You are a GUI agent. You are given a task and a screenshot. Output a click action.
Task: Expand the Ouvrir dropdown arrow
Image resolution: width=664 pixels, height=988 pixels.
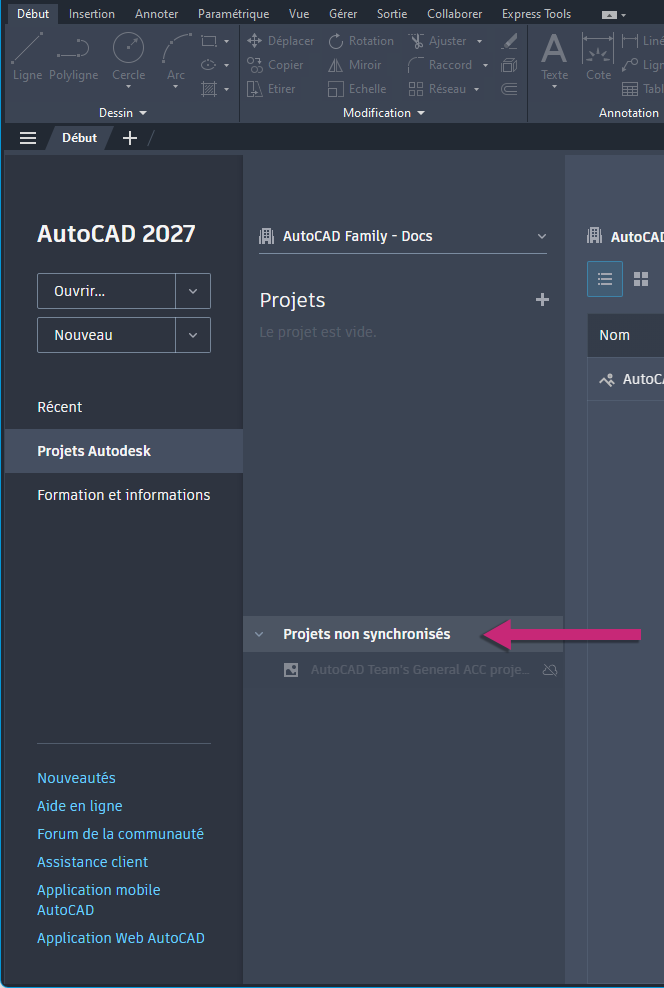tap(193, 291)
